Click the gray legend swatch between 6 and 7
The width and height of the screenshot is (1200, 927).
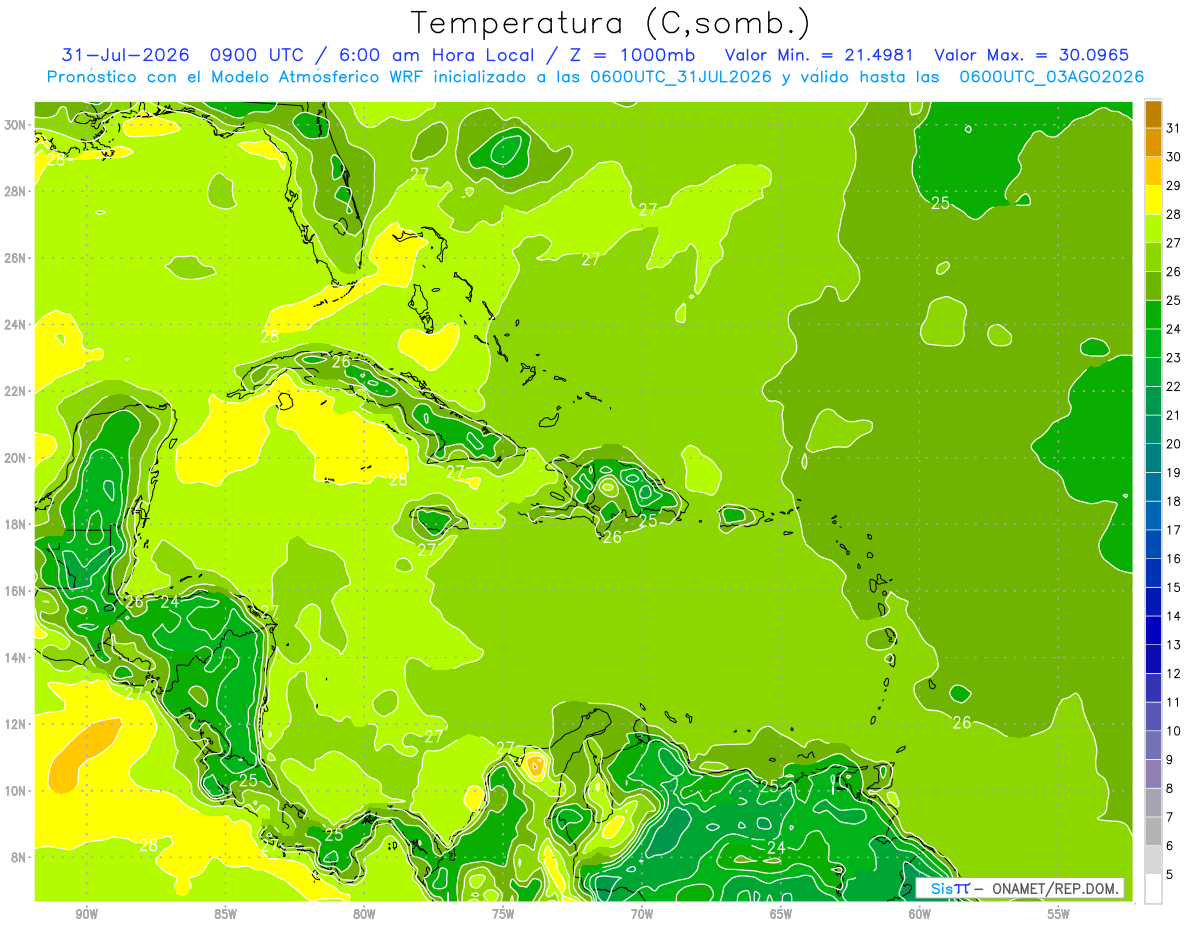click(x=1153, y=832)
